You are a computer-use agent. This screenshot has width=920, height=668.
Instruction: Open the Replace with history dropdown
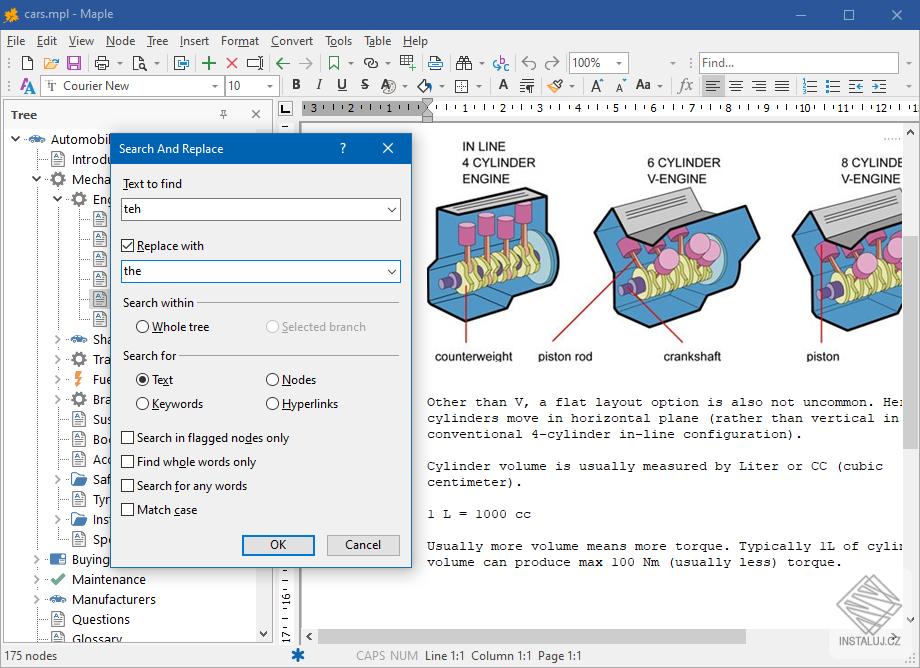pos(391,272)
